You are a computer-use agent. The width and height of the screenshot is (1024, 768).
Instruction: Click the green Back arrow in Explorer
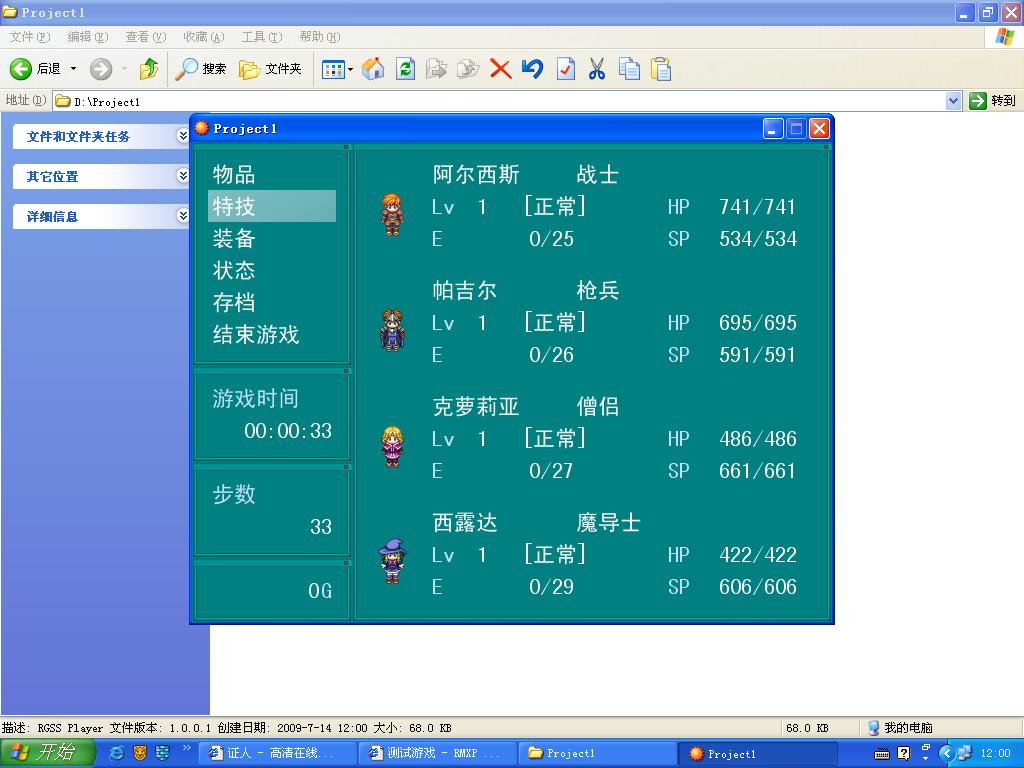coord(21,69)
